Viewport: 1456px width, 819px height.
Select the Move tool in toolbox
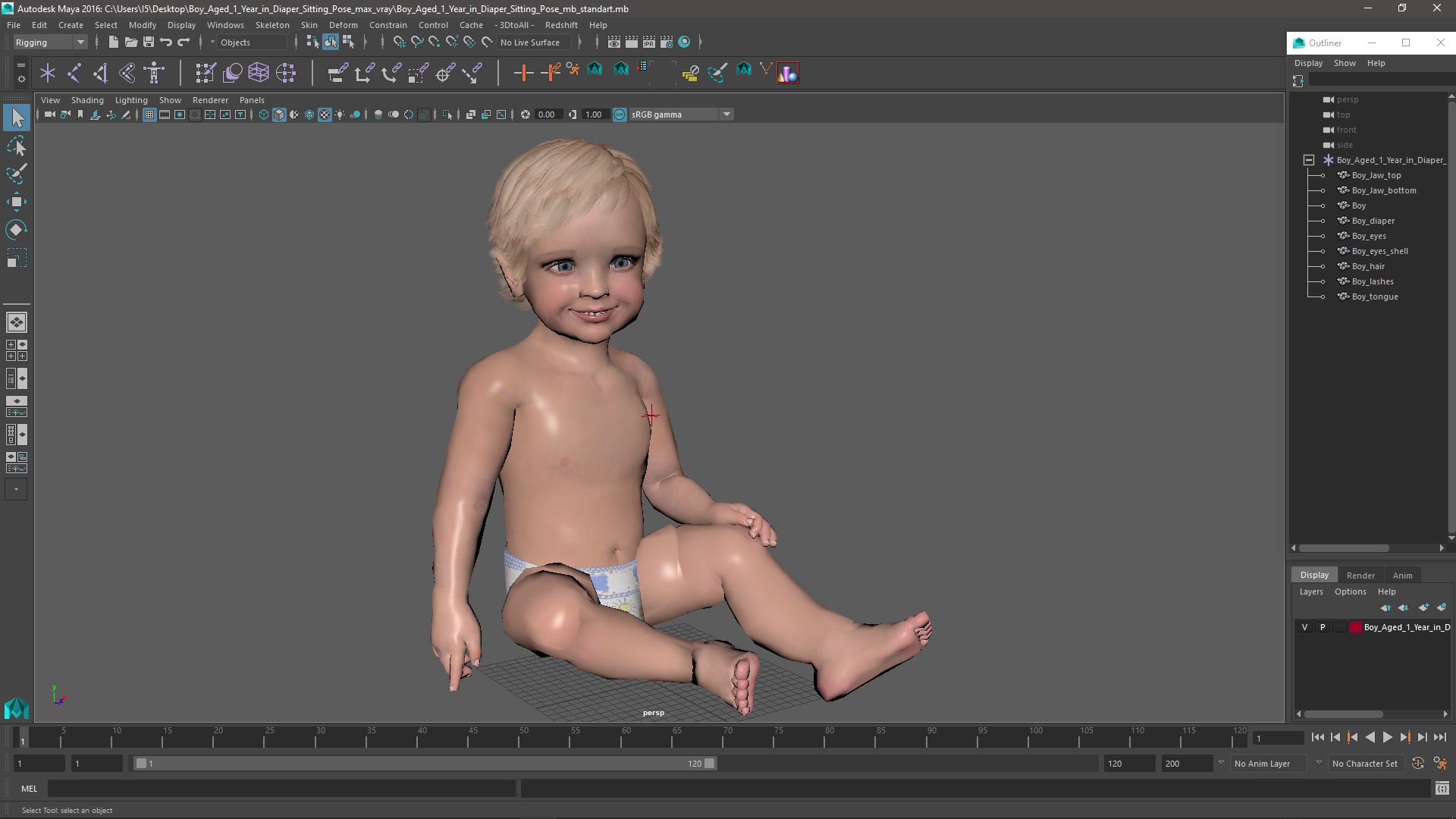coord(16,202)
